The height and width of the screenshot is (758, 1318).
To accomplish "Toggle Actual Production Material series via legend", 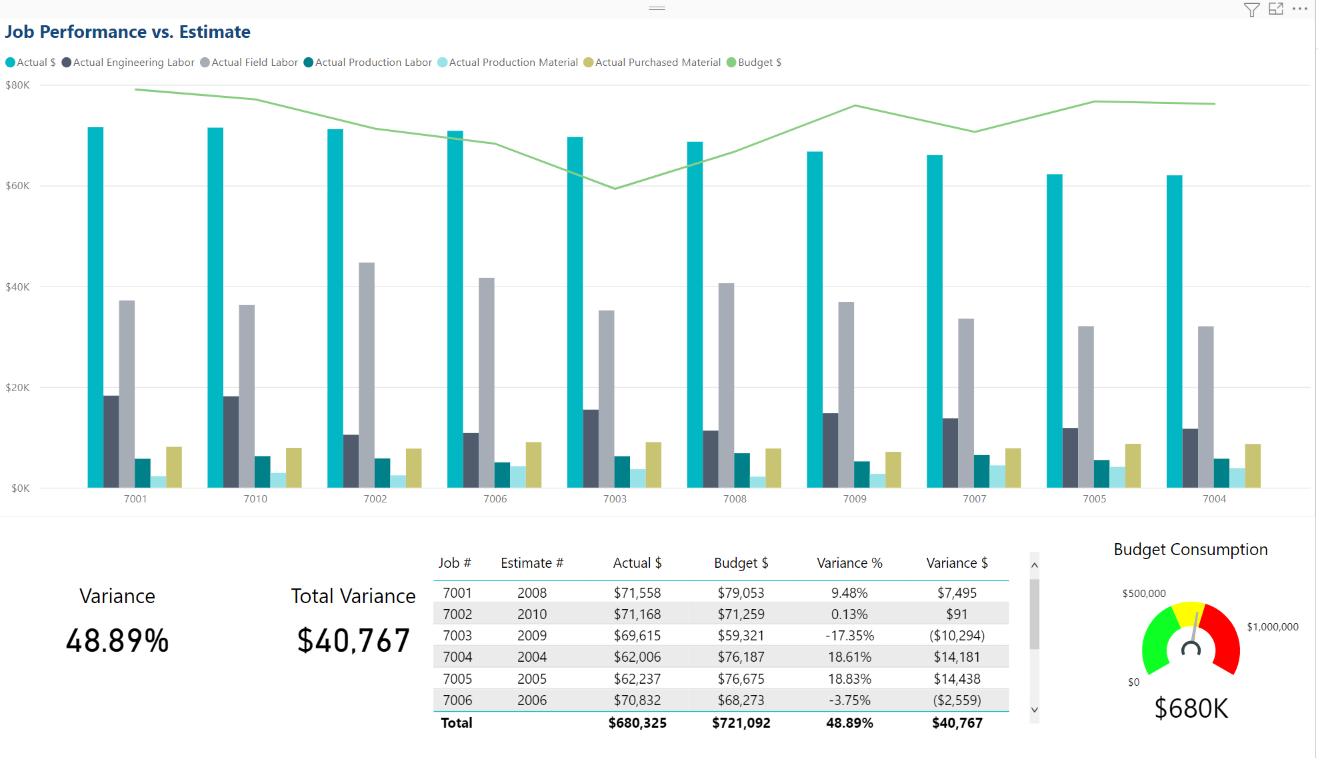I will (441, 62).
